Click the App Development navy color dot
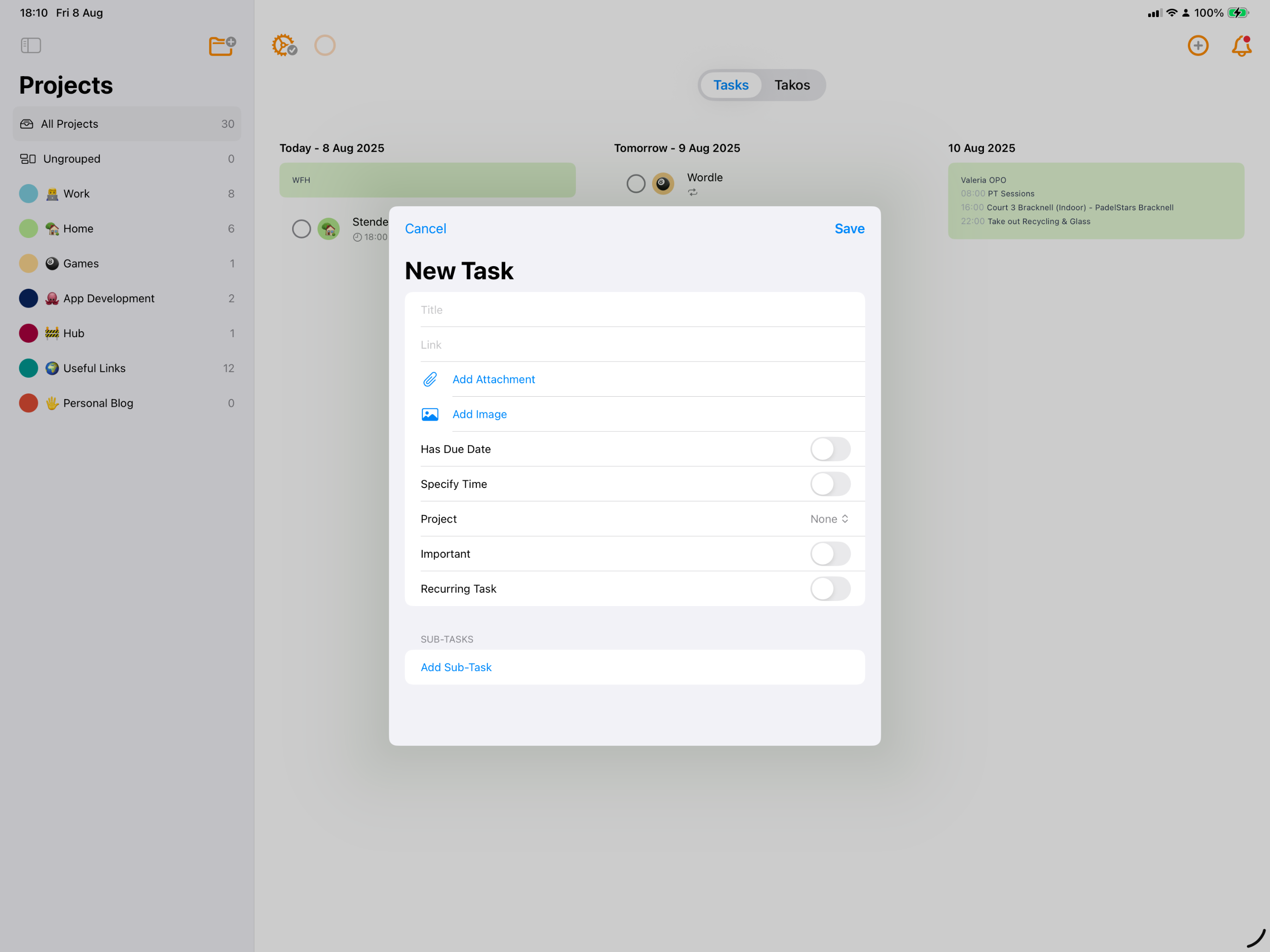Screen dimensions: 1270x952 (x=29, y=299)
